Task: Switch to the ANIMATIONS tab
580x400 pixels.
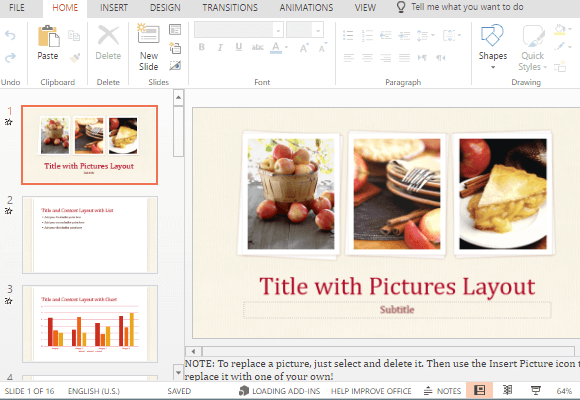Action: point(306,7)
